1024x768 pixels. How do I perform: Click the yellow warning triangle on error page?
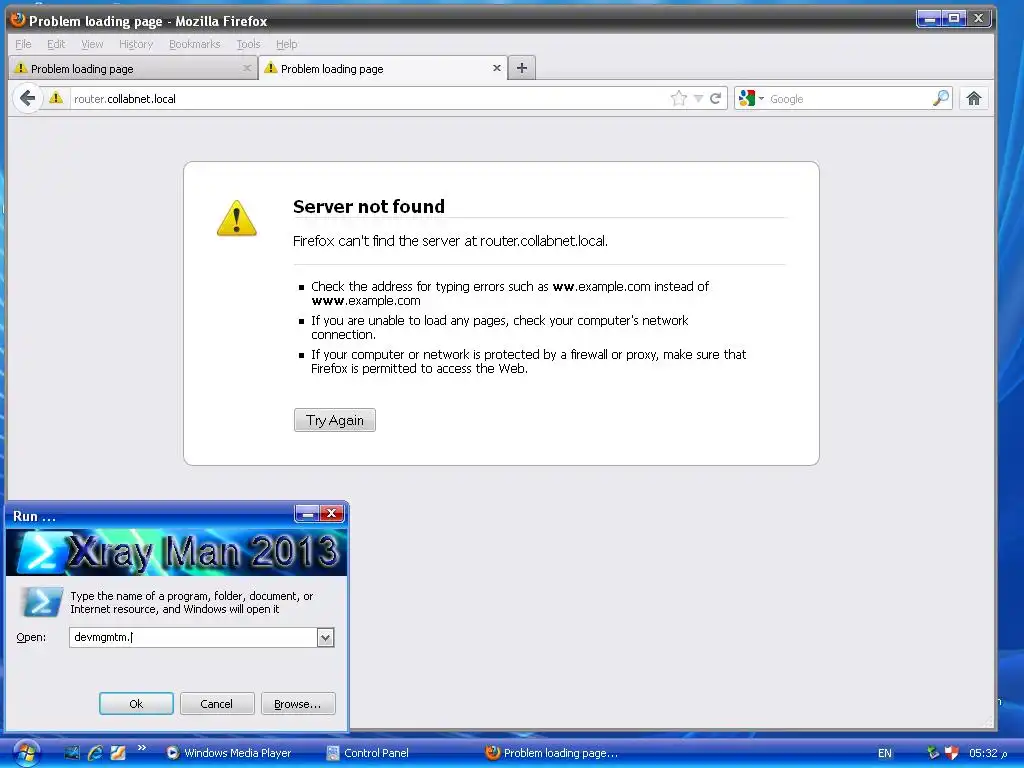236,218
